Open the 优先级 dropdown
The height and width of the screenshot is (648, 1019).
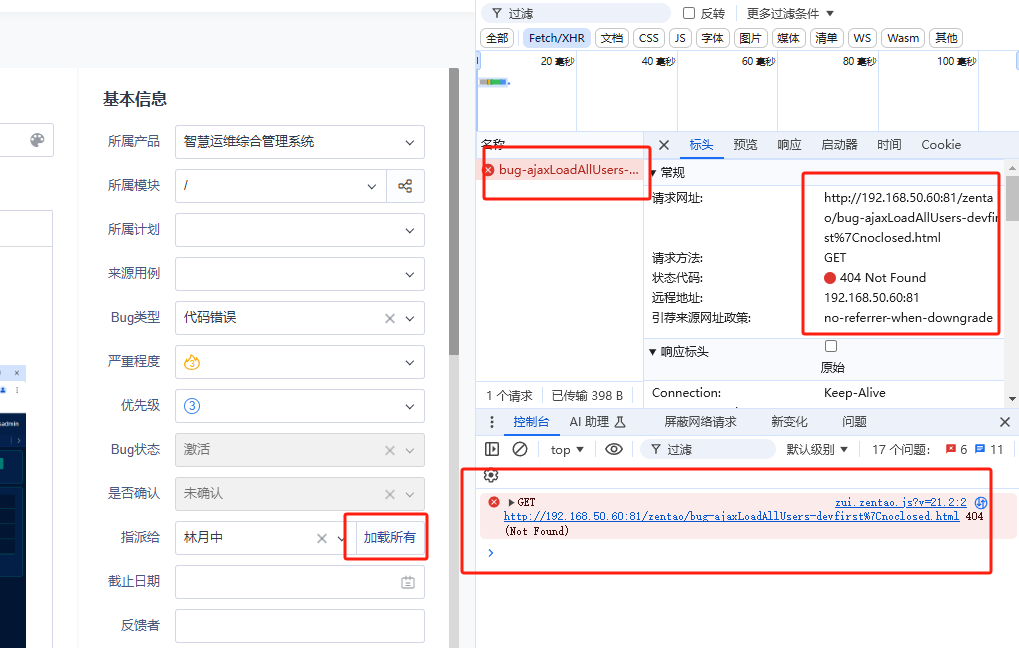click(300, 406)
